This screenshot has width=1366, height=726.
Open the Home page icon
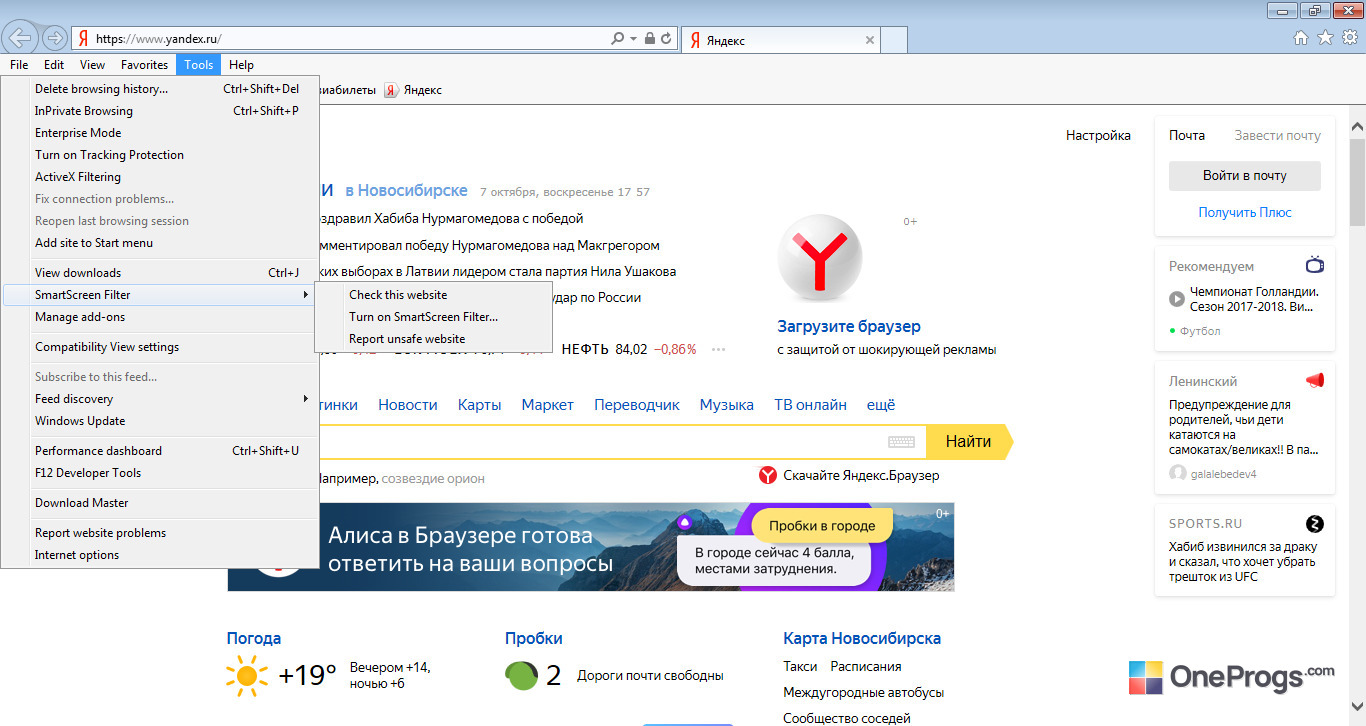pos(1301,38)
